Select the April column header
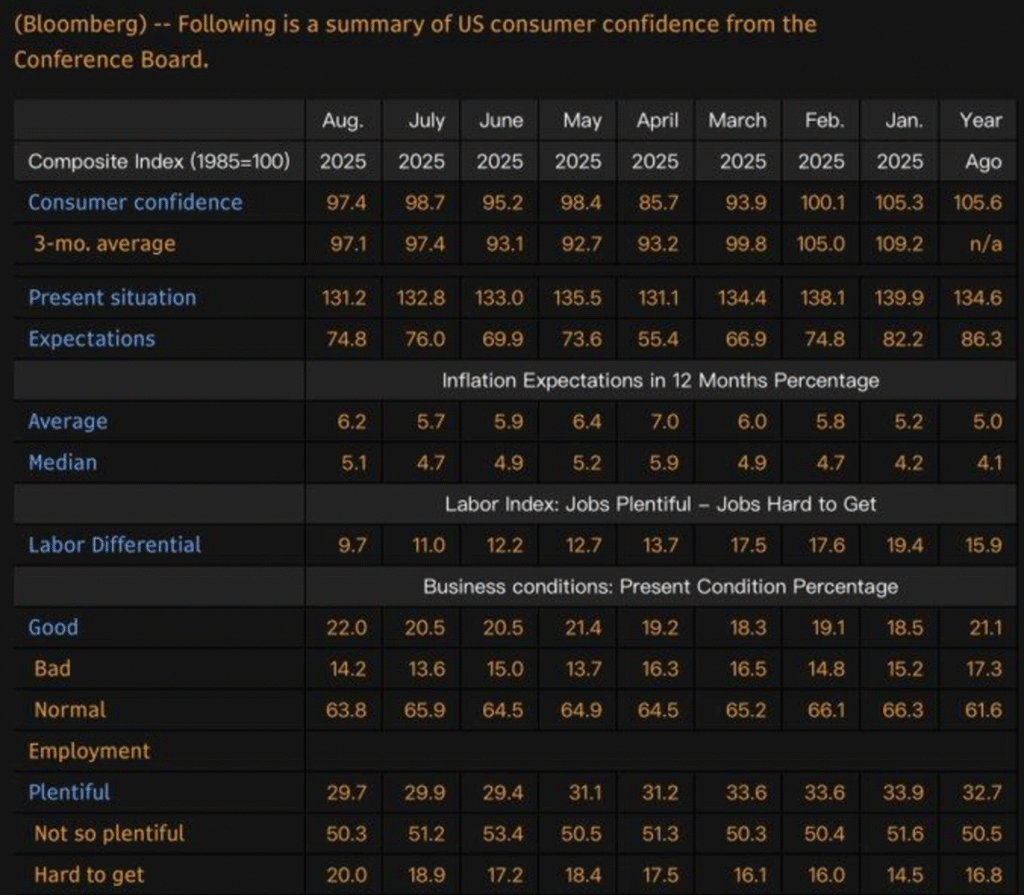This screenshot has width=1024, height=895. tap(657, 121)
